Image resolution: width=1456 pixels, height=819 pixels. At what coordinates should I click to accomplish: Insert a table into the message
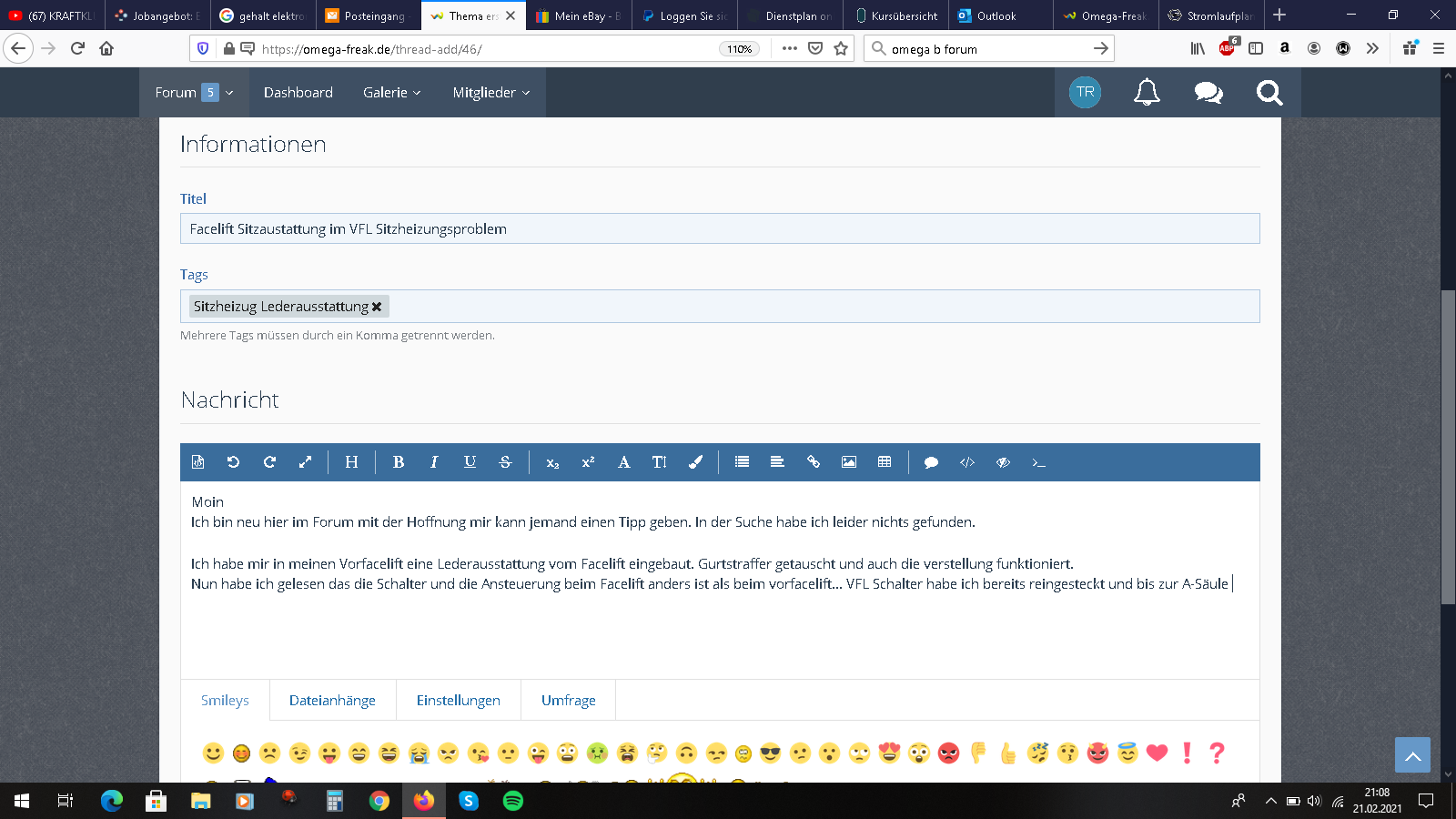click(x=885, y=462)
